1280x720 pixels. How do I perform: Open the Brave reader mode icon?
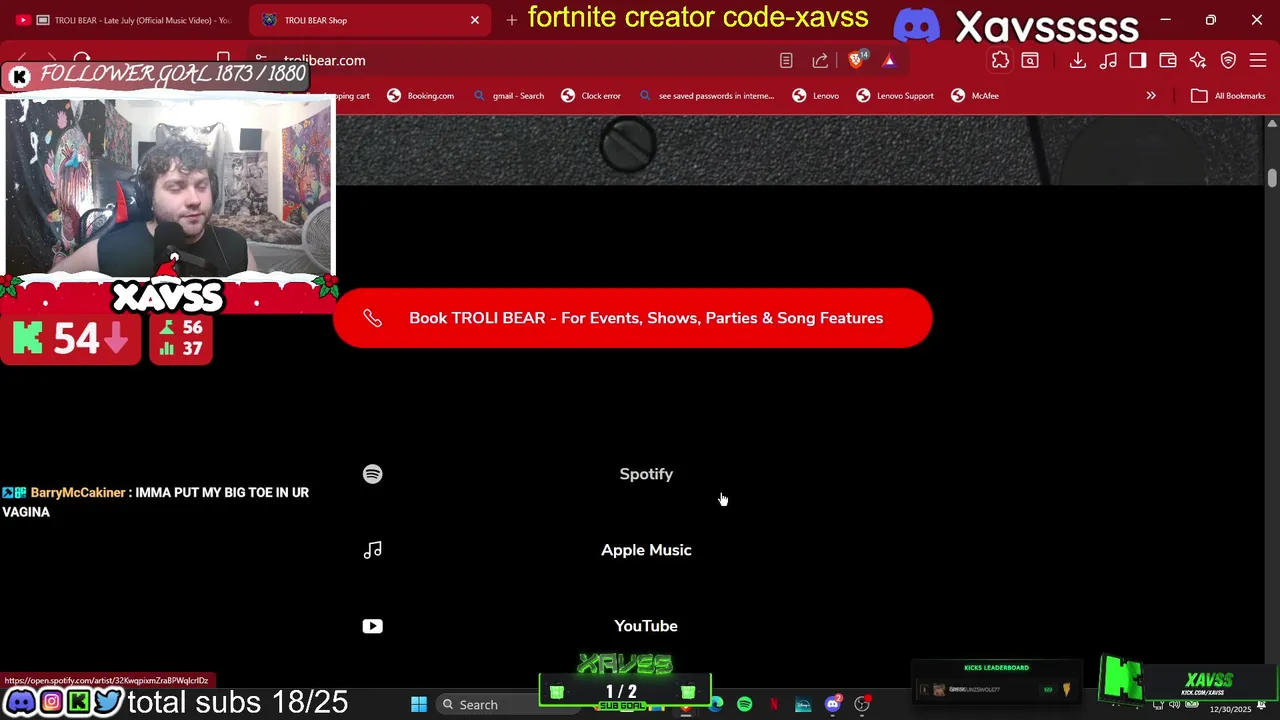tap(786, 61)
